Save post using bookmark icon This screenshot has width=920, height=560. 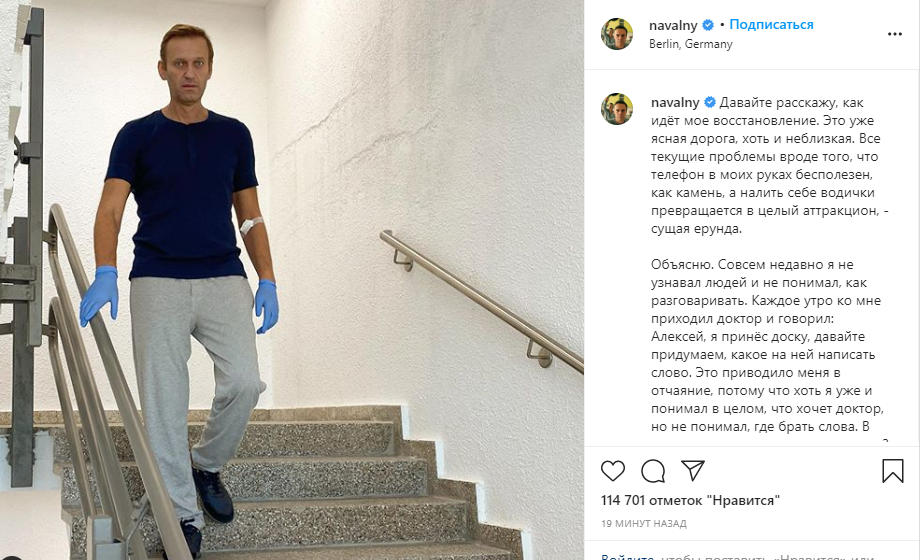pyautogui.click(x=892, y=471)
